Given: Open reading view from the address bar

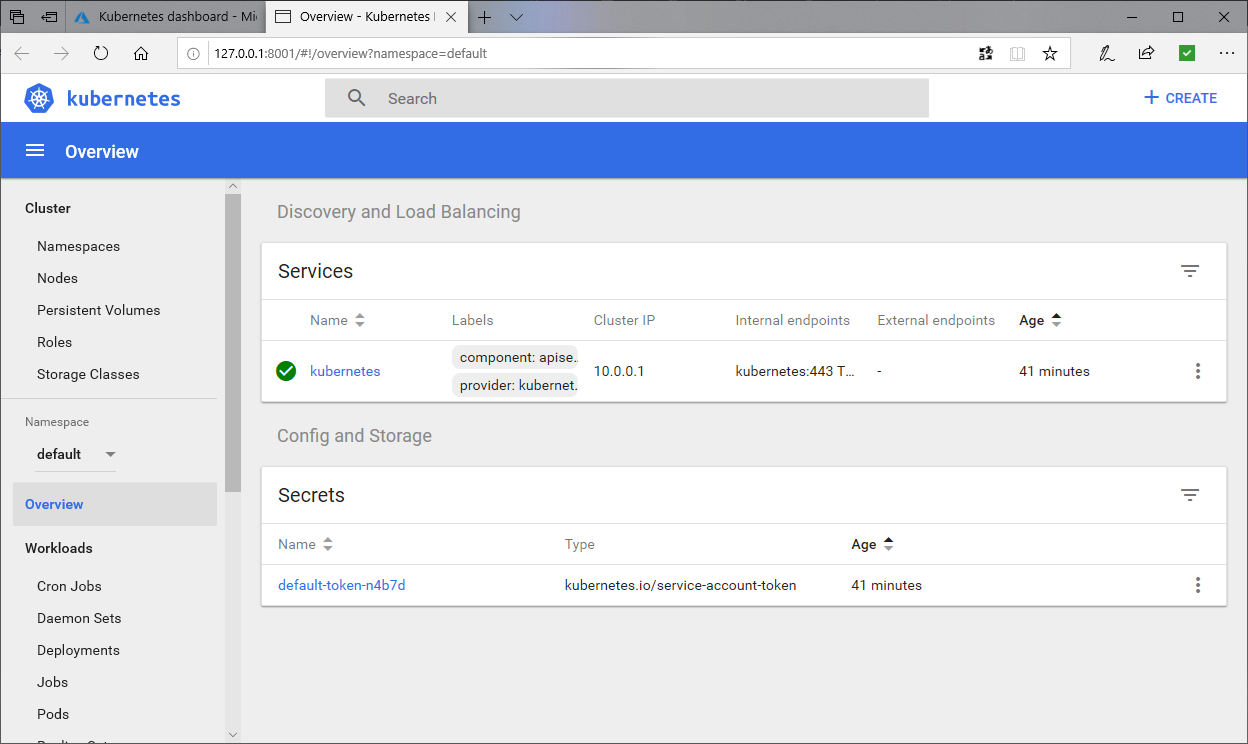Looking at the screenshot, I should (x=1018, y=53).
